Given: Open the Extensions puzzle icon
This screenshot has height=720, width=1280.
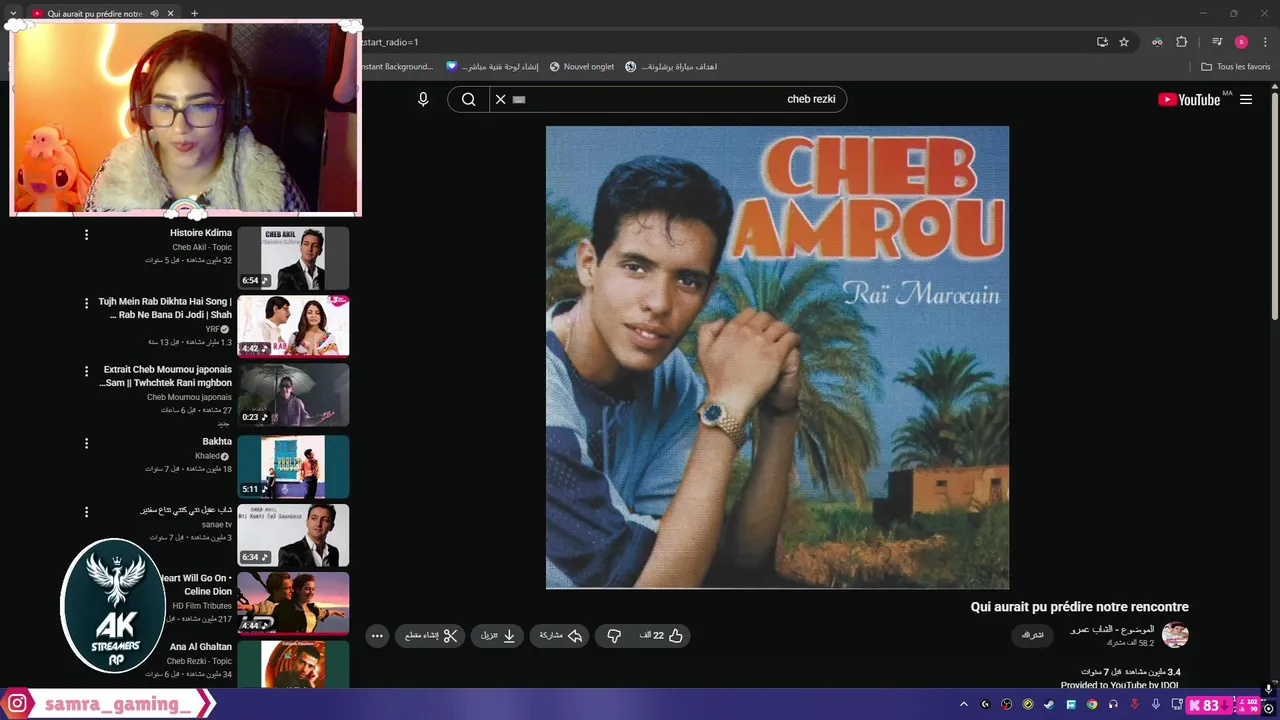Looking at the screenshot, I should 1182,42.
